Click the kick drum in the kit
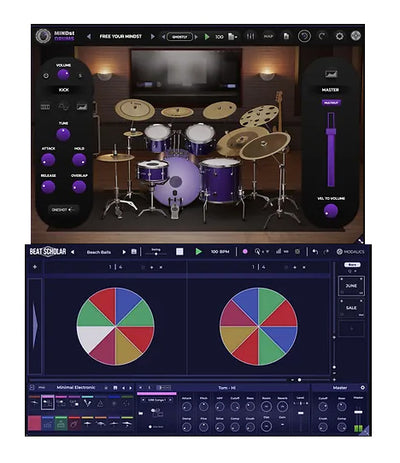The image size is (400, 463). pos(178,182)
